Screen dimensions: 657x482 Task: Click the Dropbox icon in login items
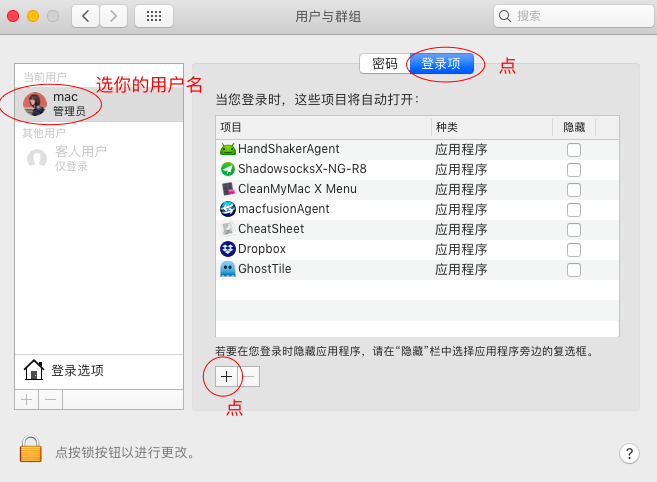(x=227, y=249)
